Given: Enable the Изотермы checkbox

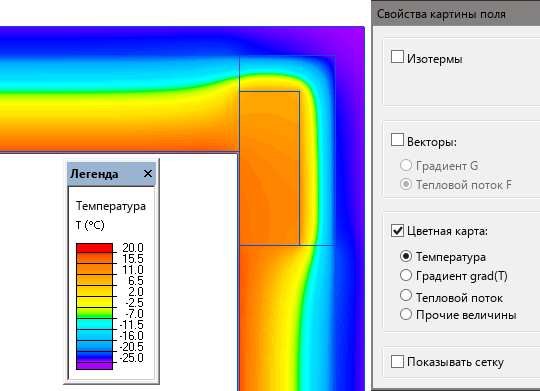Looking at the screenshot, I should pos(397,57).
